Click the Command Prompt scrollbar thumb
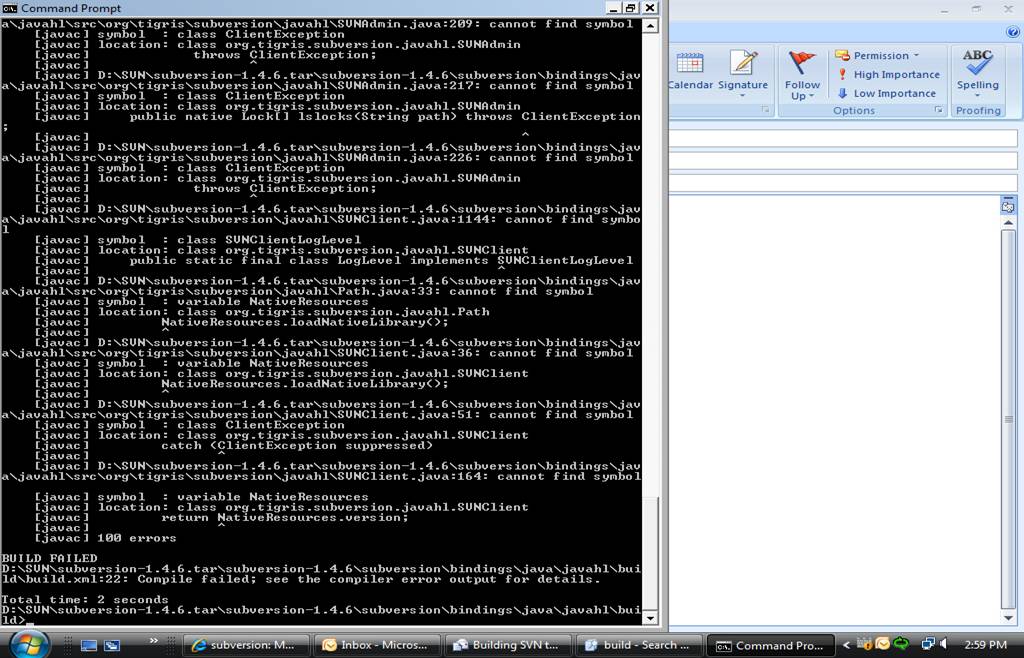1024x658 pixels. (x=650, y=552)
